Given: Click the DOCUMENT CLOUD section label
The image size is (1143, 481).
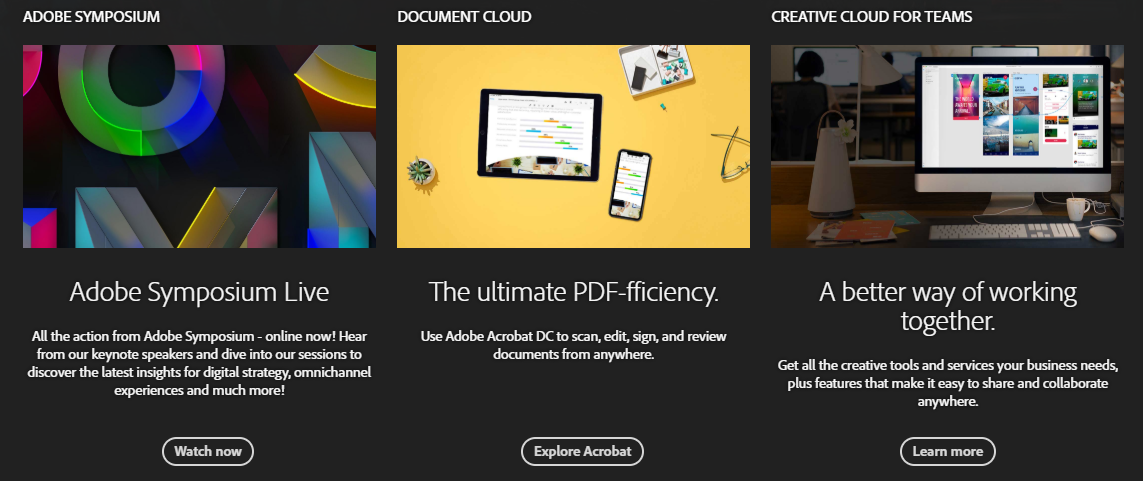Looking at the screenshot, I should tap(464, 16).
